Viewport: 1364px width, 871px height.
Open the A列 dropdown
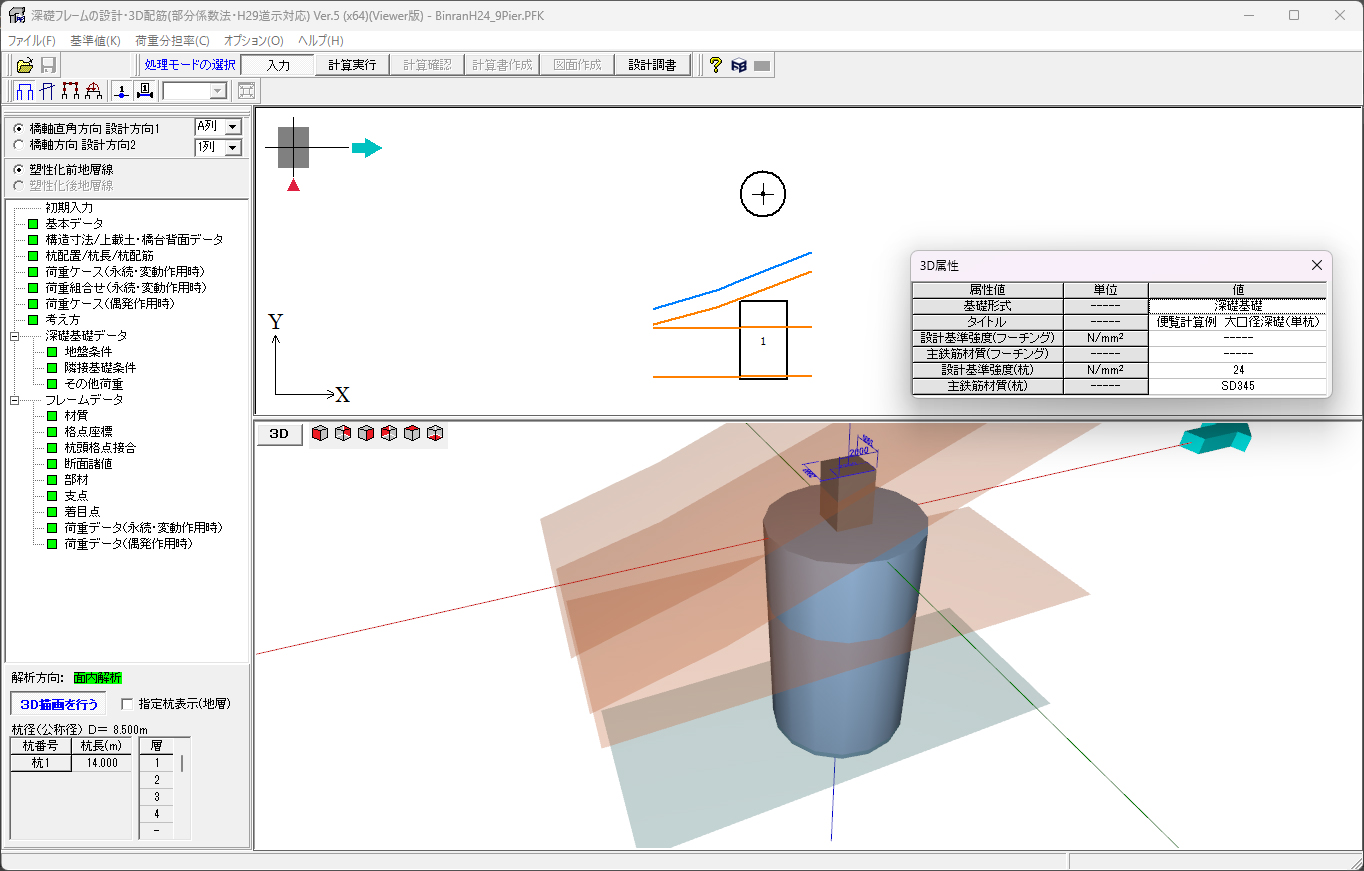click(x=232, y=127)
